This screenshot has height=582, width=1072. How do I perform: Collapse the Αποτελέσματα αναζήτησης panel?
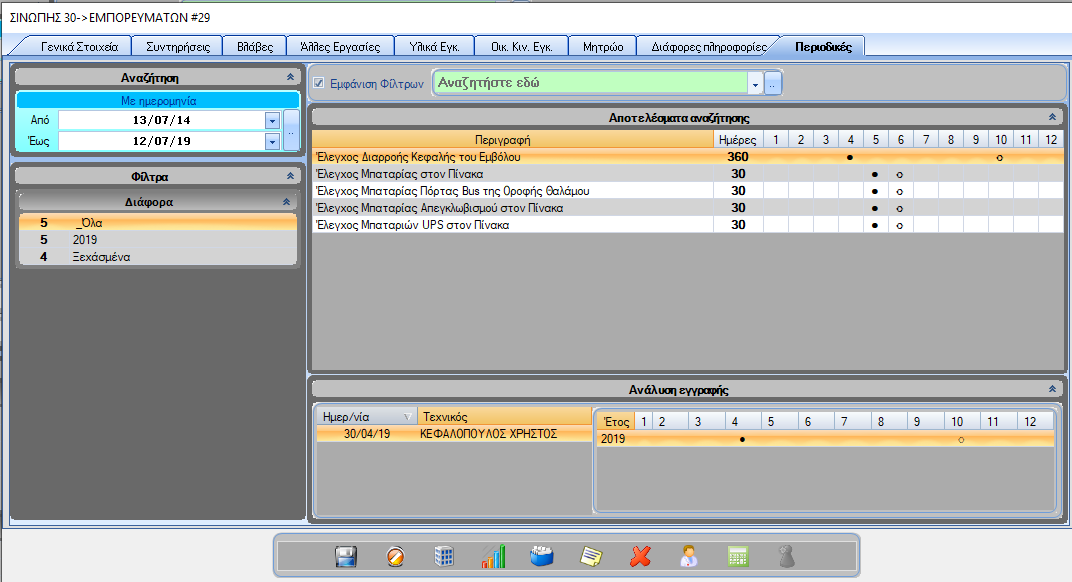(x=1052, y=117)
